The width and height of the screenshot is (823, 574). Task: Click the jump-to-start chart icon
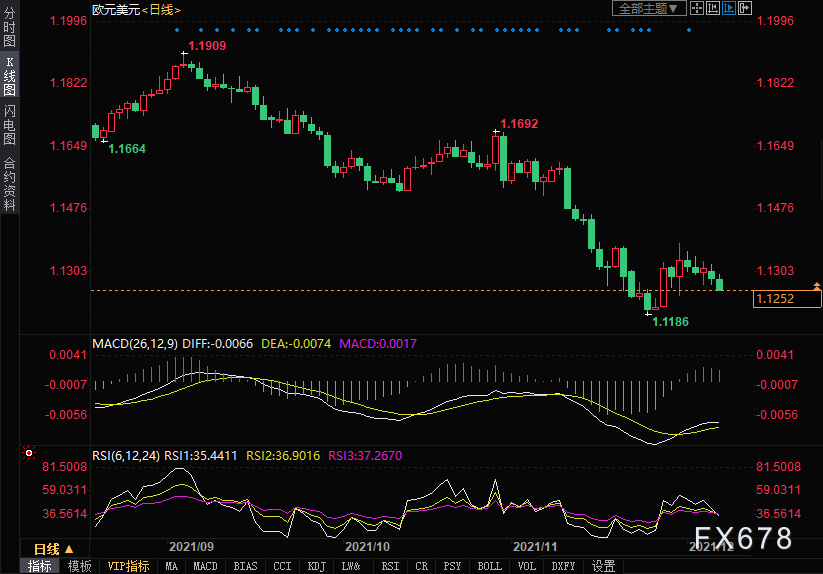pos(713,8)
